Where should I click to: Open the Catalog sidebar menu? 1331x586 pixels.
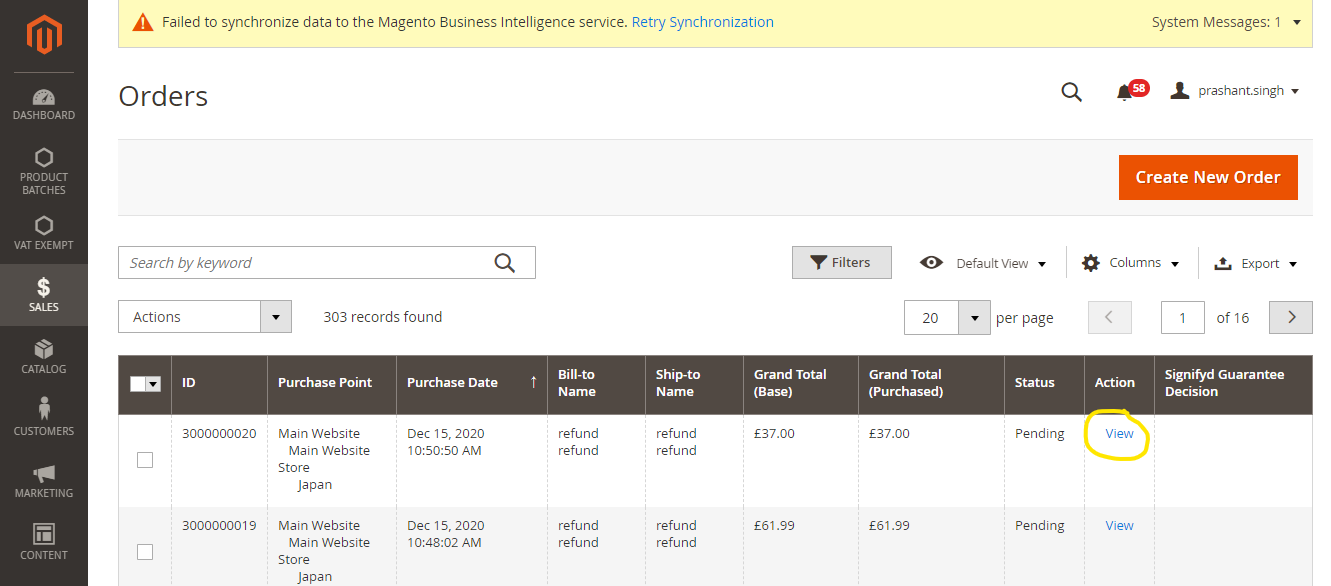click(44, 356)
